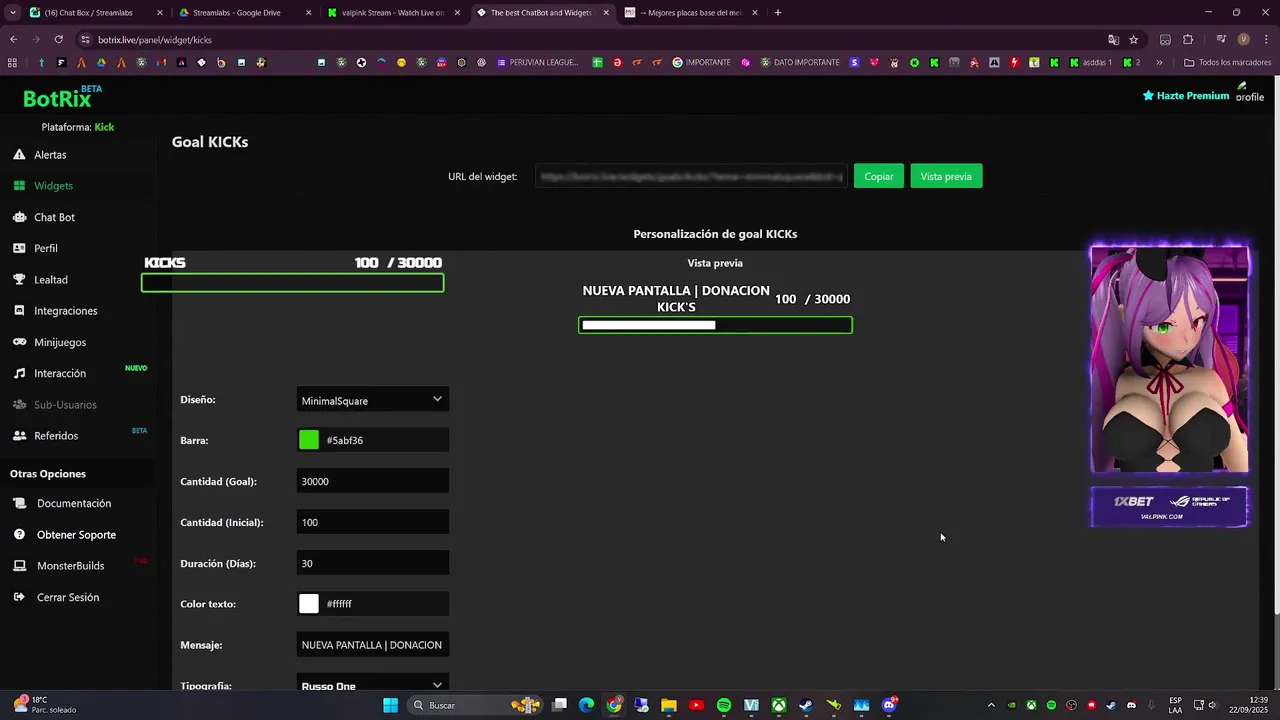
Task: Click the taskbar Buscar search box
Action: tap(475, 705)
